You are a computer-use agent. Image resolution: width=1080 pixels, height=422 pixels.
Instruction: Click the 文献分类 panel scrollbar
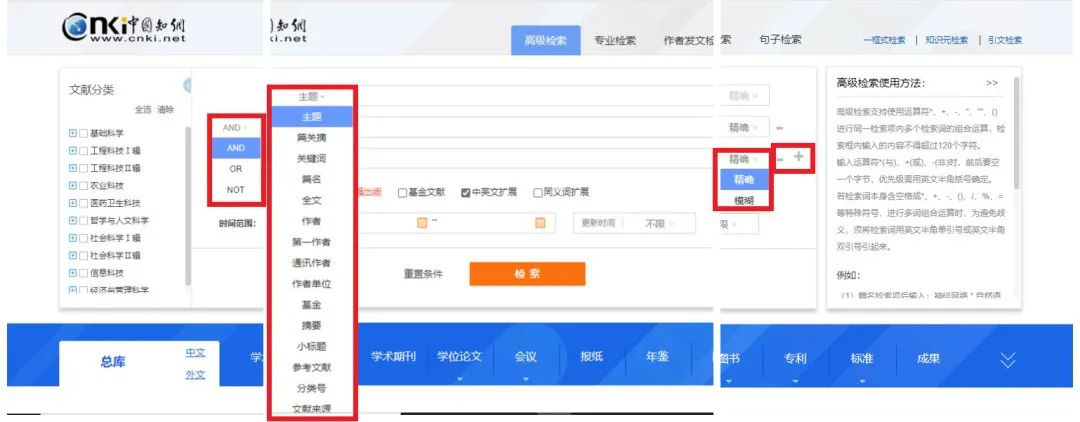(x=188, y=207)
